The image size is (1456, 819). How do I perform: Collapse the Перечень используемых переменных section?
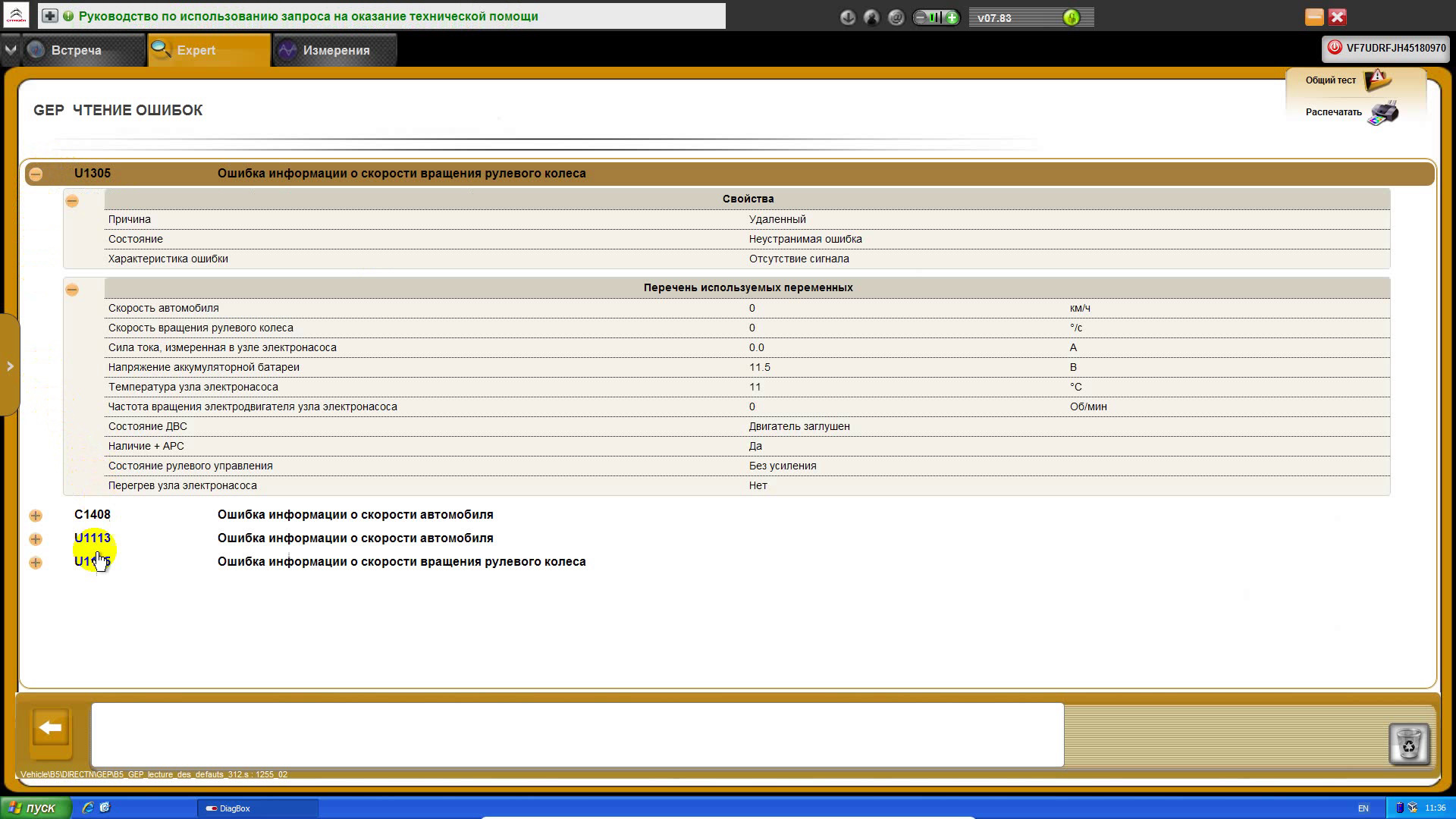click(x=72, y=290)
